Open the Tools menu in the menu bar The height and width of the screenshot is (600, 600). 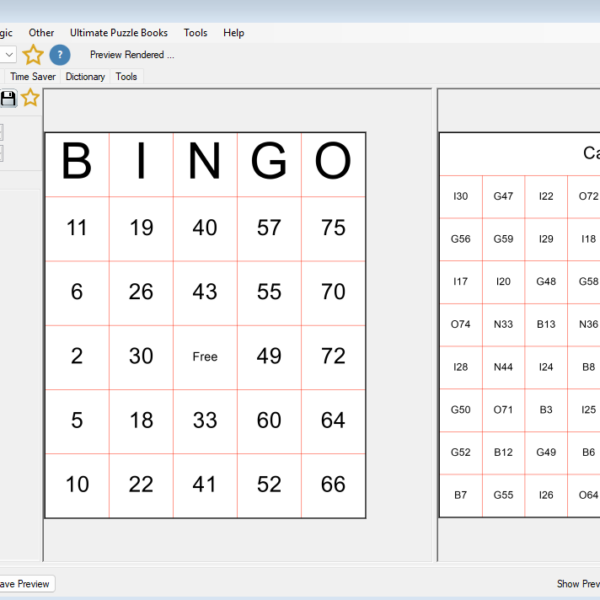196,33
